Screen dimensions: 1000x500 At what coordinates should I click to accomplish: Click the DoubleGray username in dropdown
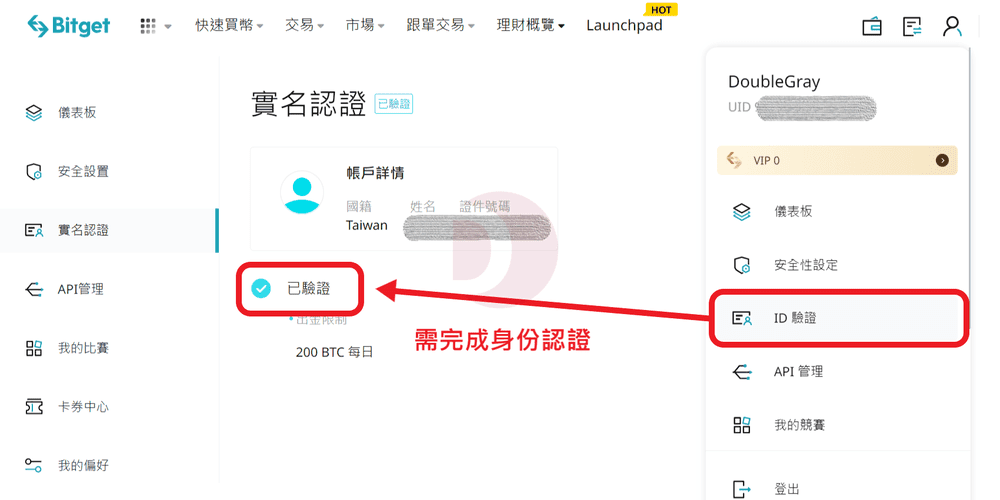[774, 82]
